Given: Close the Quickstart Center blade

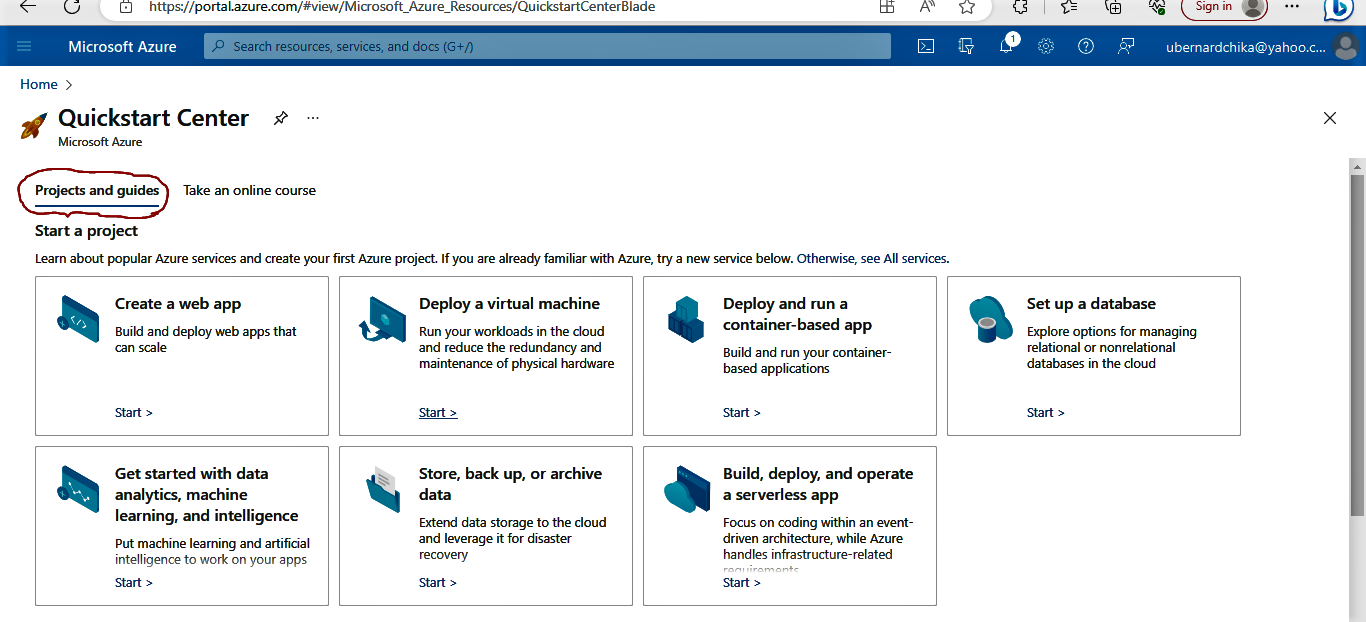Looking at the screenshot, I should (x=1330, y=118).
